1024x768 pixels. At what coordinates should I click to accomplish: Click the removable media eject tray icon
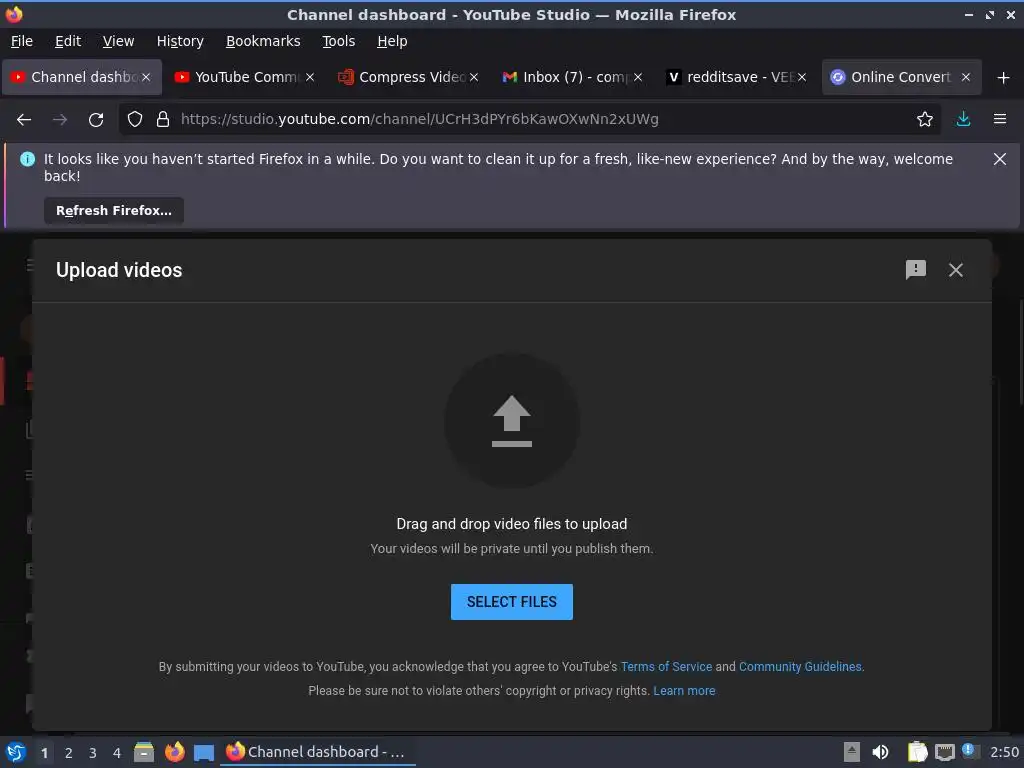(851, 752)
